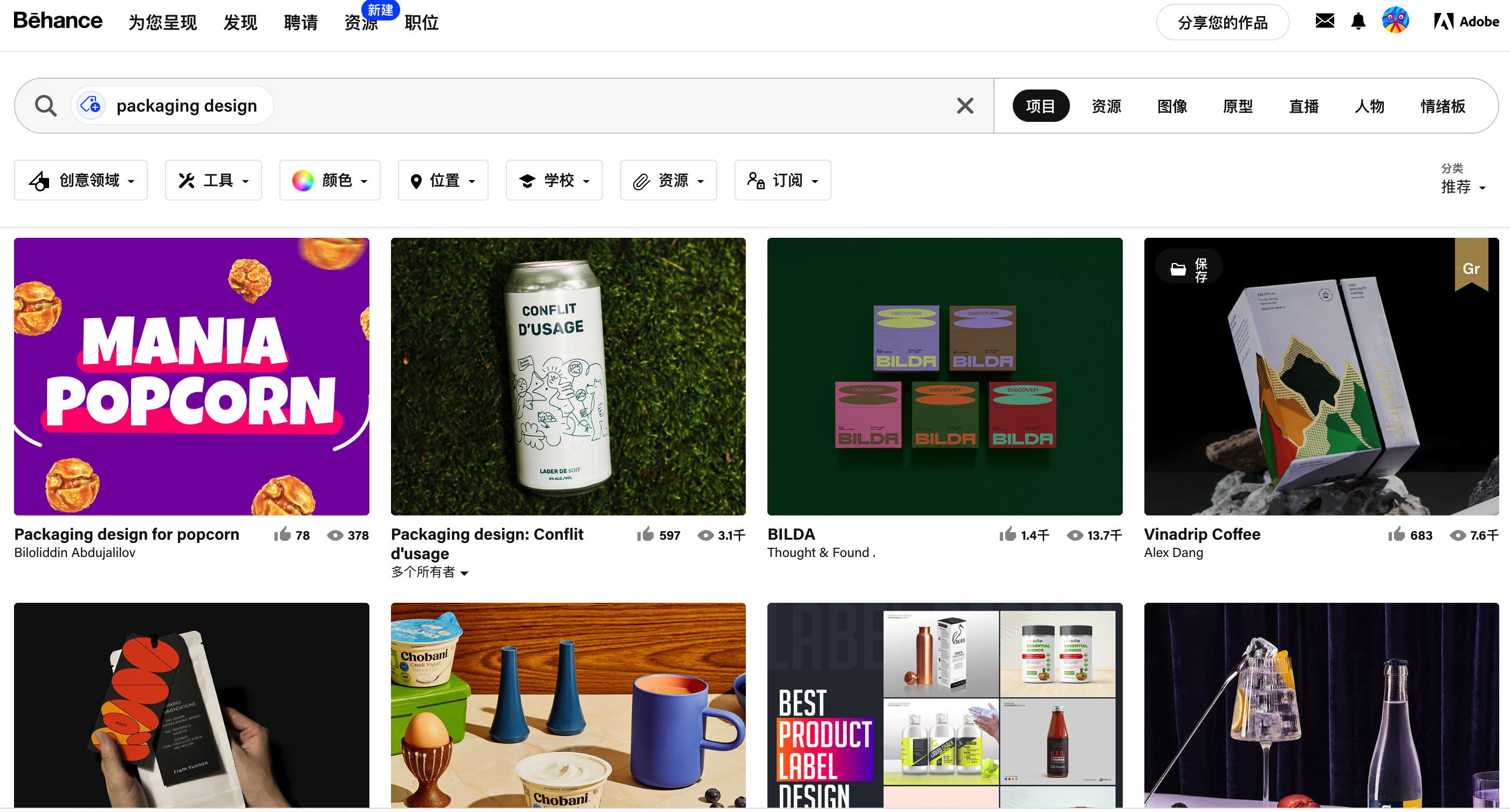The height and width of the screenshot is (812, 1510).
Task: Open the 颜色 color filter
Action: tap(330, 181)
